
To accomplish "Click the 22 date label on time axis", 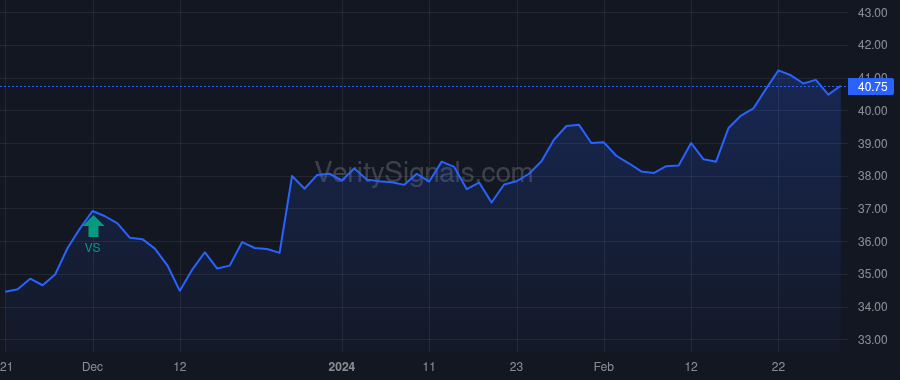I will (778, 367).
